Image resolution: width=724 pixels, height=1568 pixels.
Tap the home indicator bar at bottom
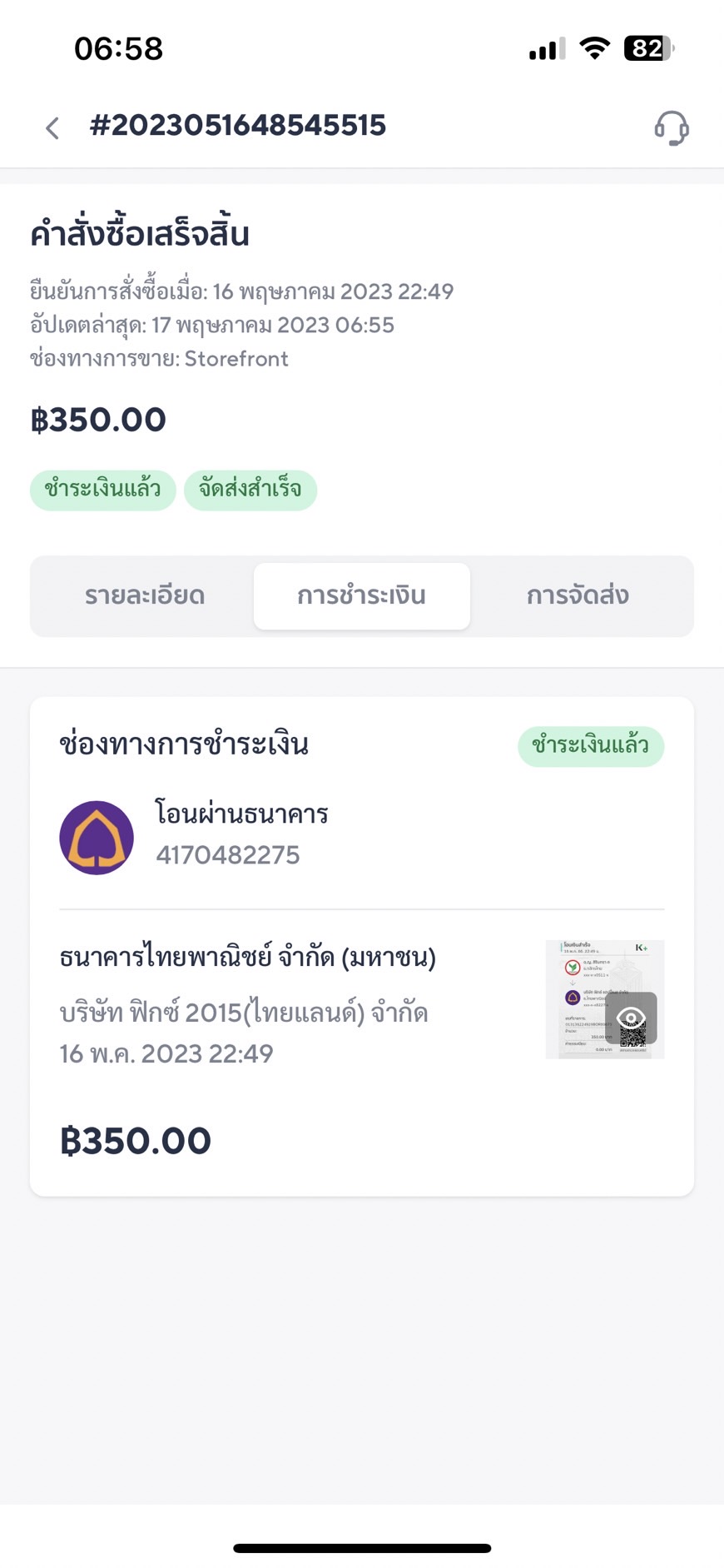[362, 1548]
